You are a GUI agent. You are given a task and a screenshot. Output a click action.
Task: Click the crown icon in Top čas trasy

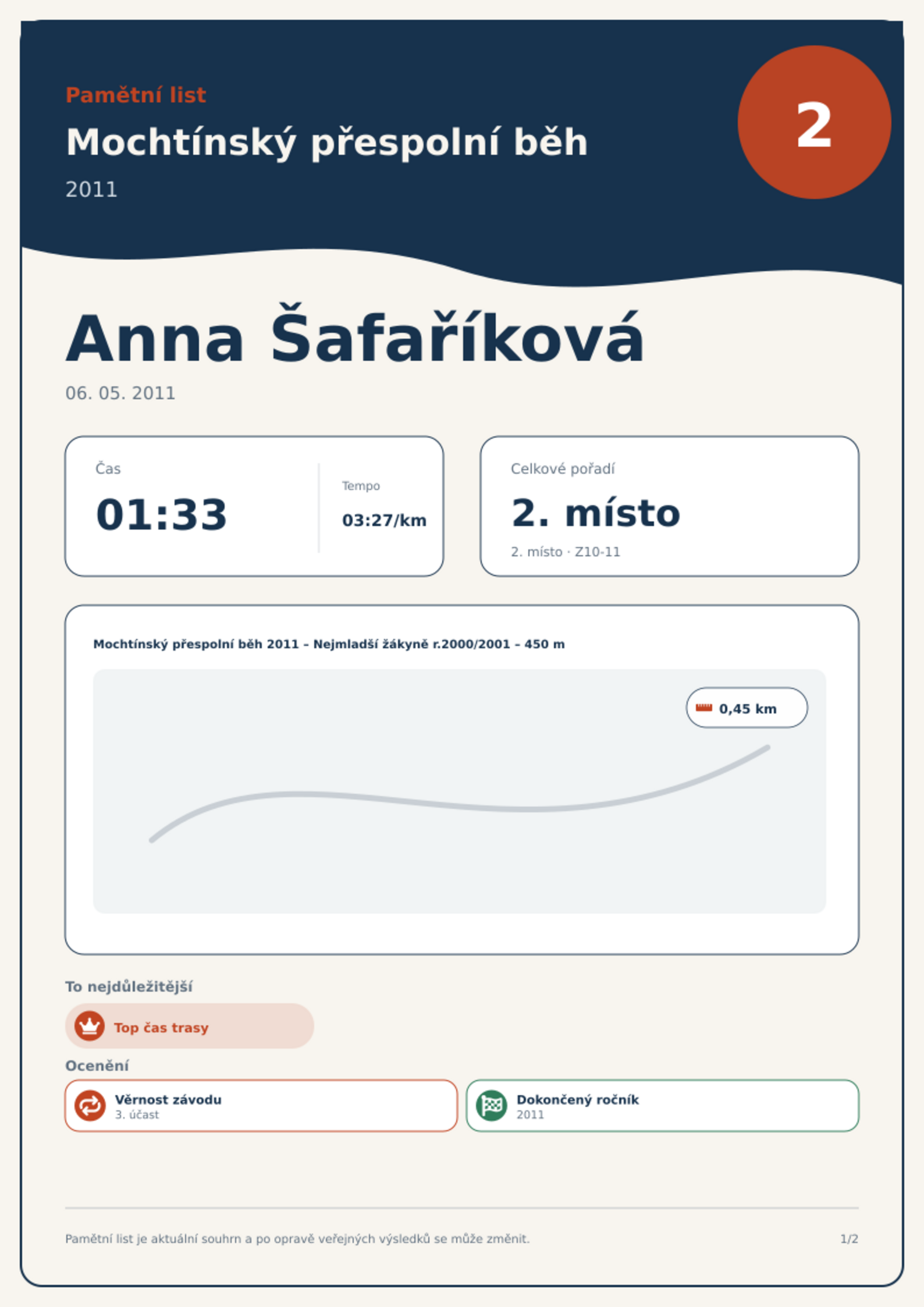click(x=90, y=1026)
